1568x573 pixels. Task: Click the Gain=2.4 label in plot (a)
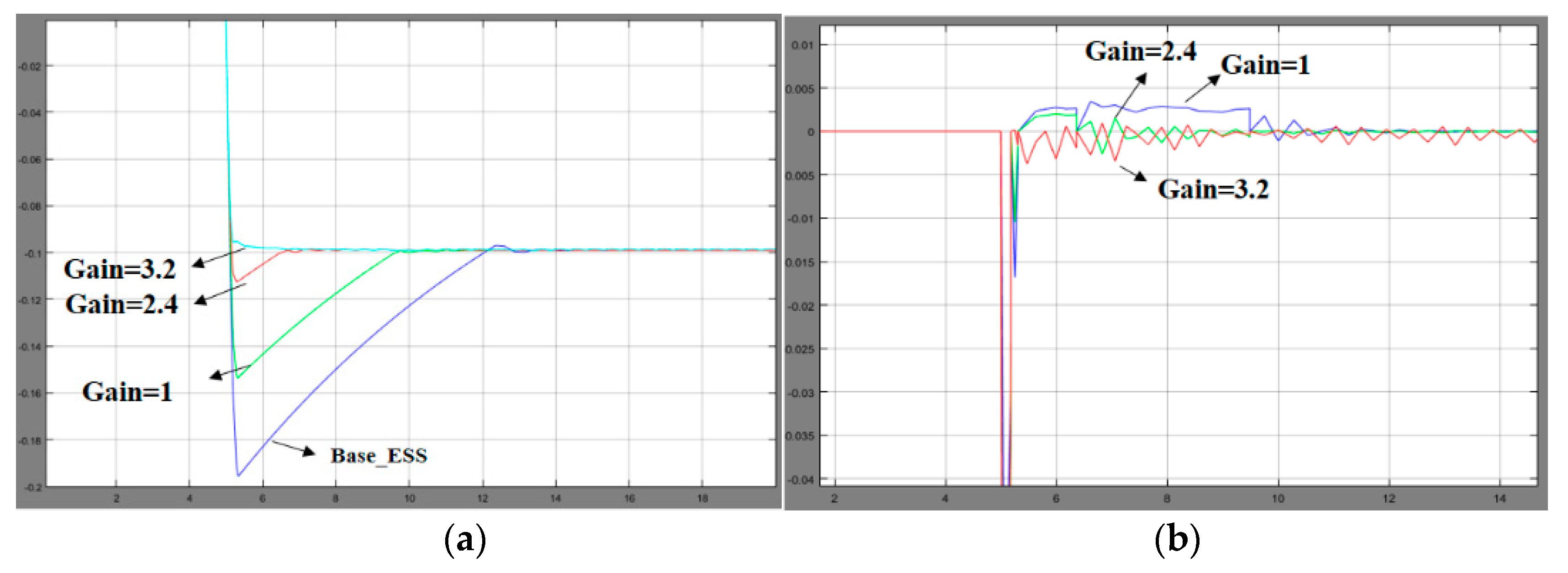coord(122,304)
